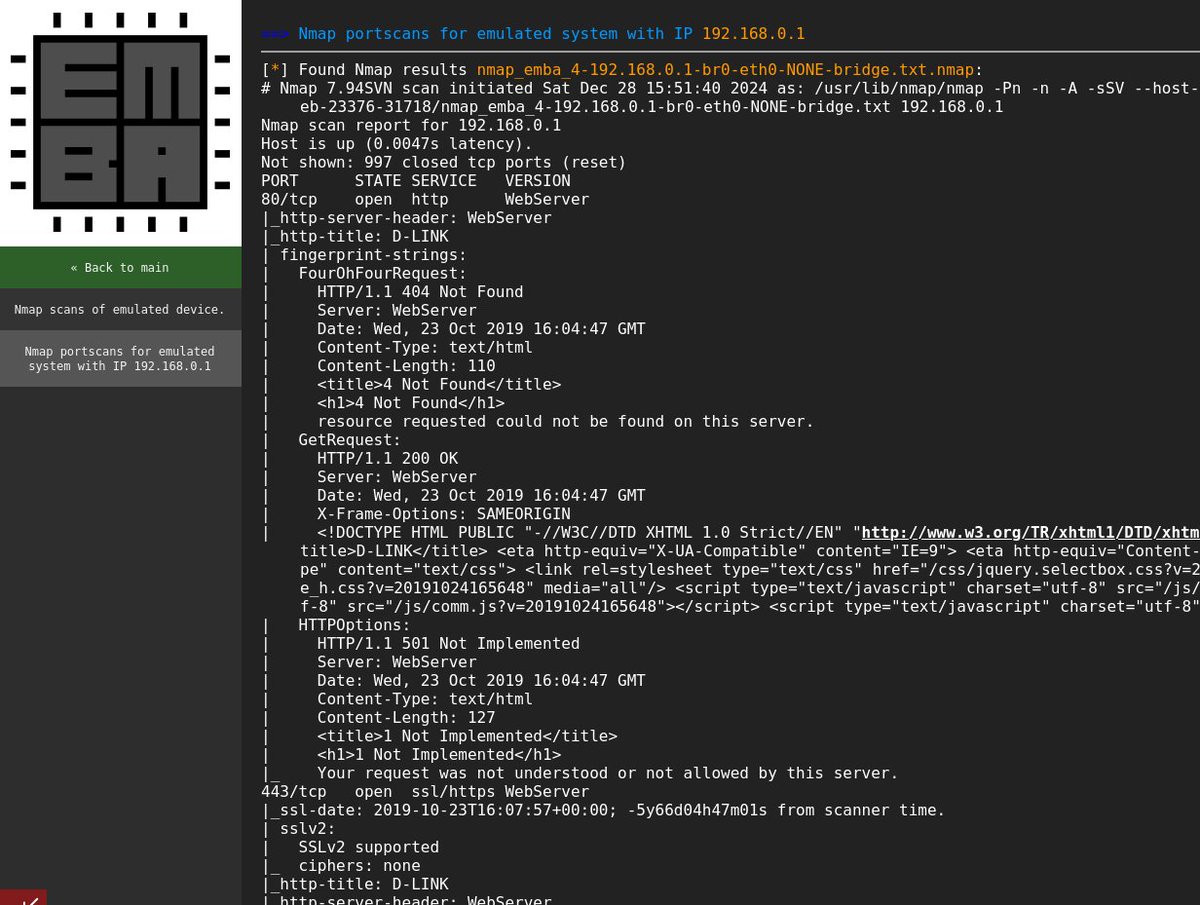Click the "[*] Found Nmap results" text

(364, 70)
